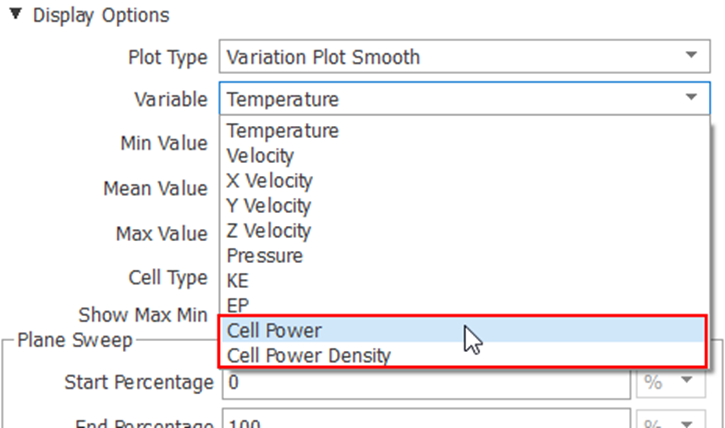
Task: Choose Velocity in the dropdown list
Action: click(261, 156)
